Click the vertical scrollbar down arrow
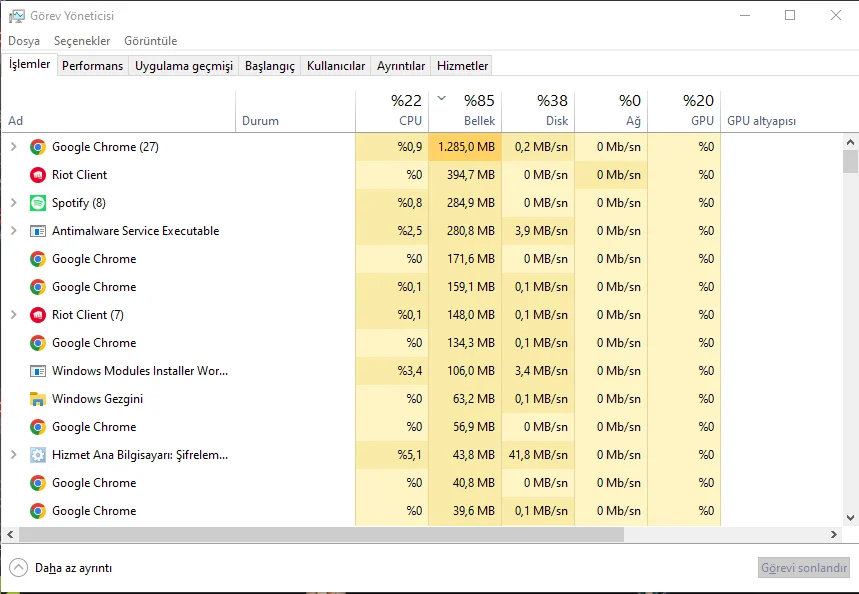 click(x=850, y=518)
